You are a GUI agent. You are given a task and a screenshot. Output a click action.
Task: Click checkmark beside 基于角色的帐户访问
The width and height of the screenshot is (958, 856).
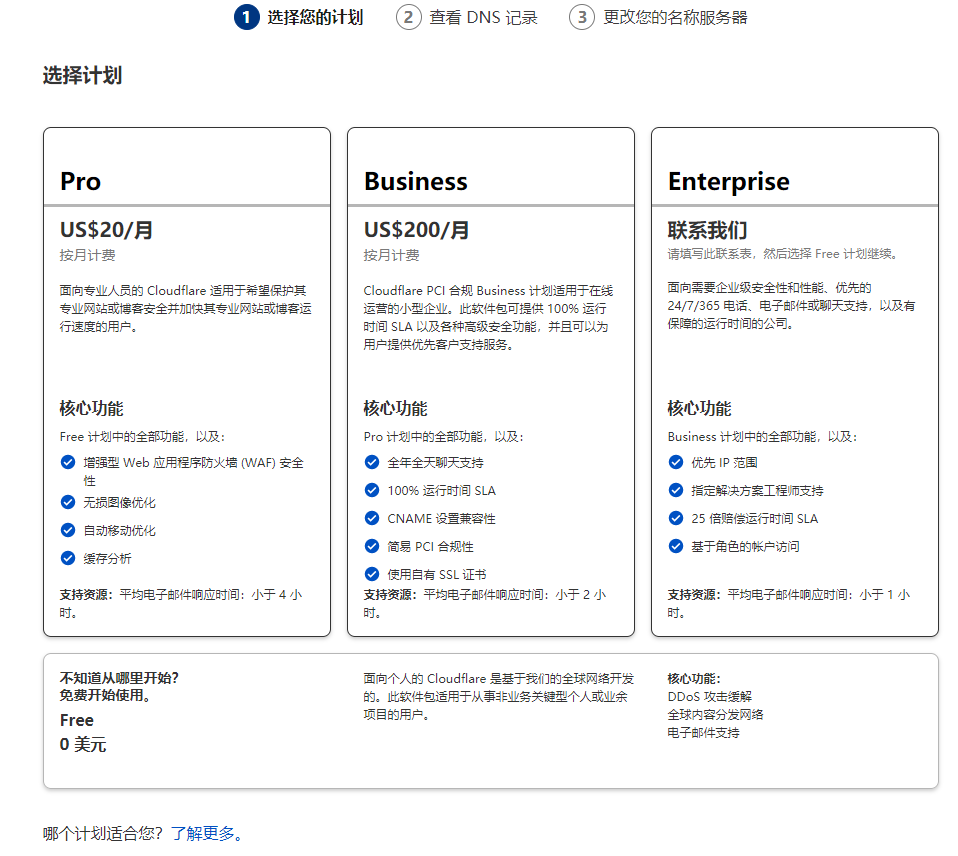point(676,546)
